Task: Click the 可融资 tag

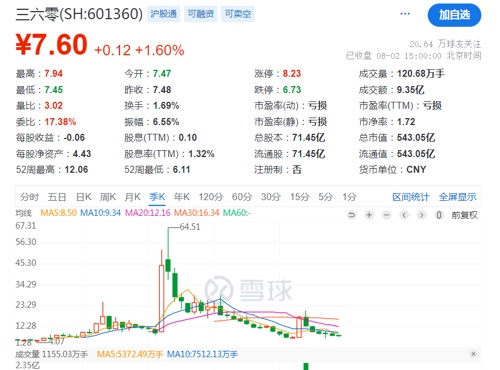Action: tap(201, 14)
